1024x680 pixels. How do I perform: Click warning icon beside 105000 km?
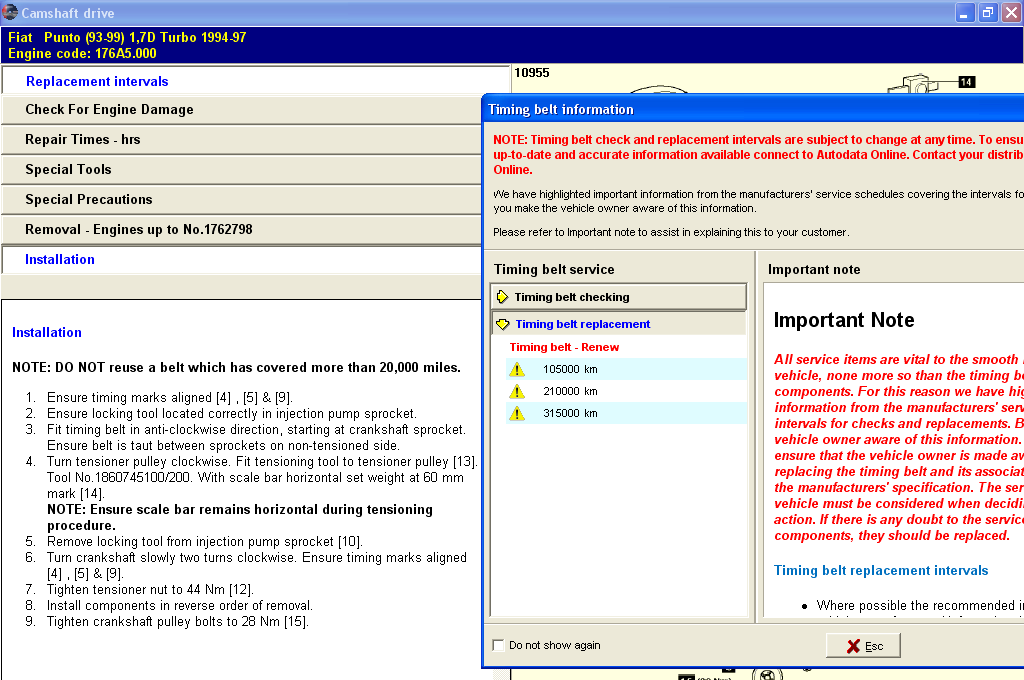click(x=517, y=370)
